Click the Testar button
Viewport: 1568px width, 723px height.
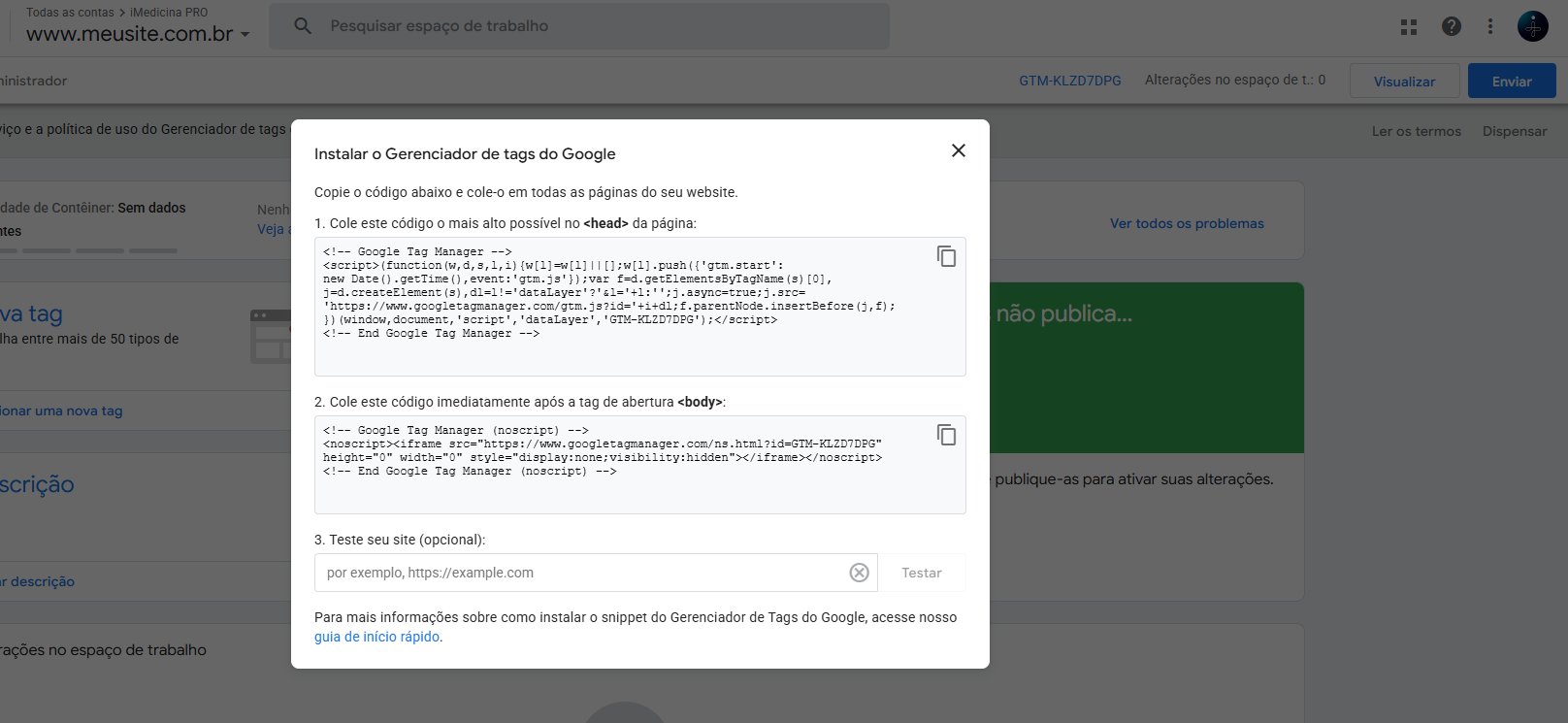click(922, 573)
